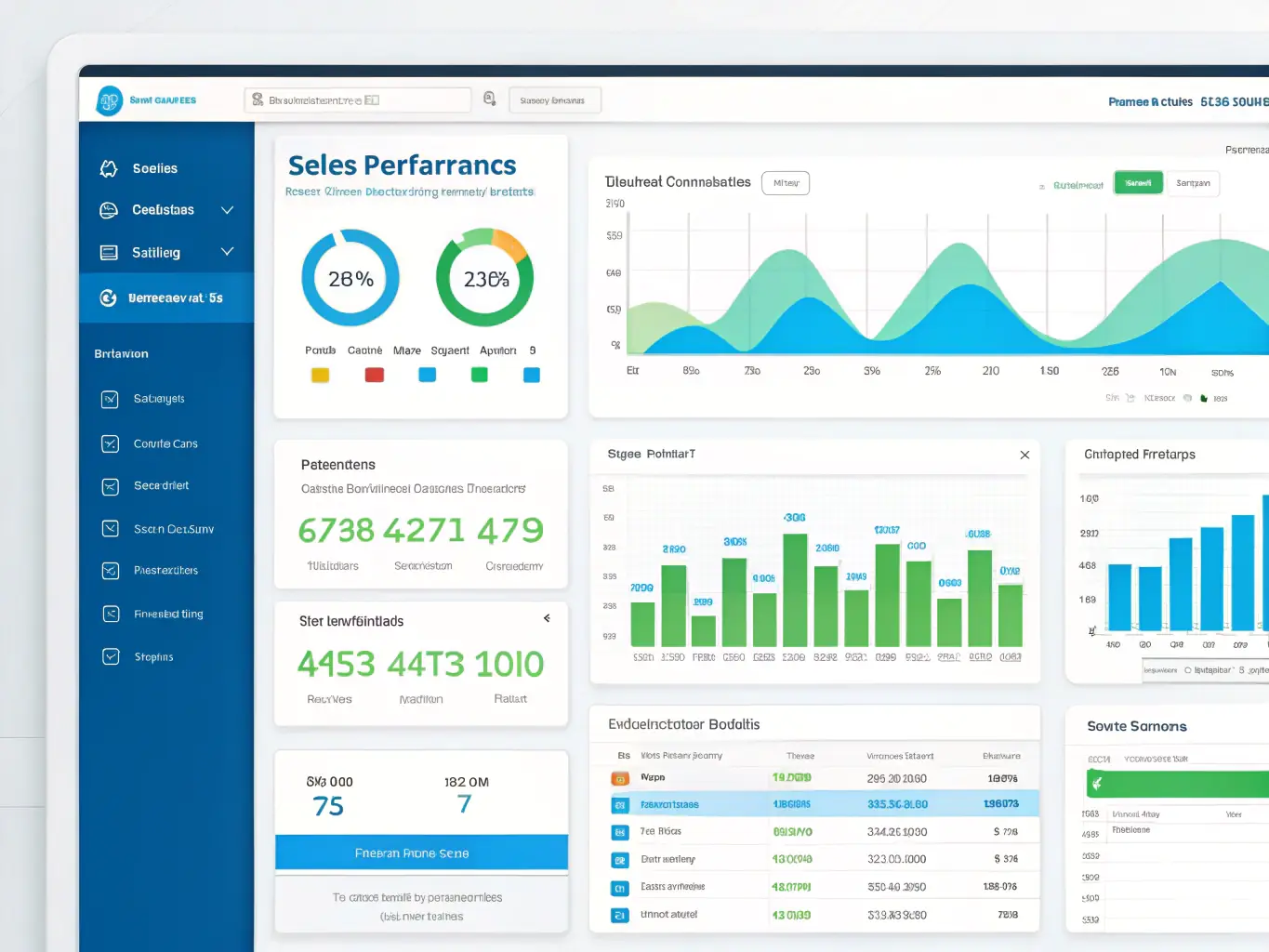Click the Pramee R ctules header link
Image resolution: width=1269 pixels, height=952 pixels.
click(x=1150, y=102)
